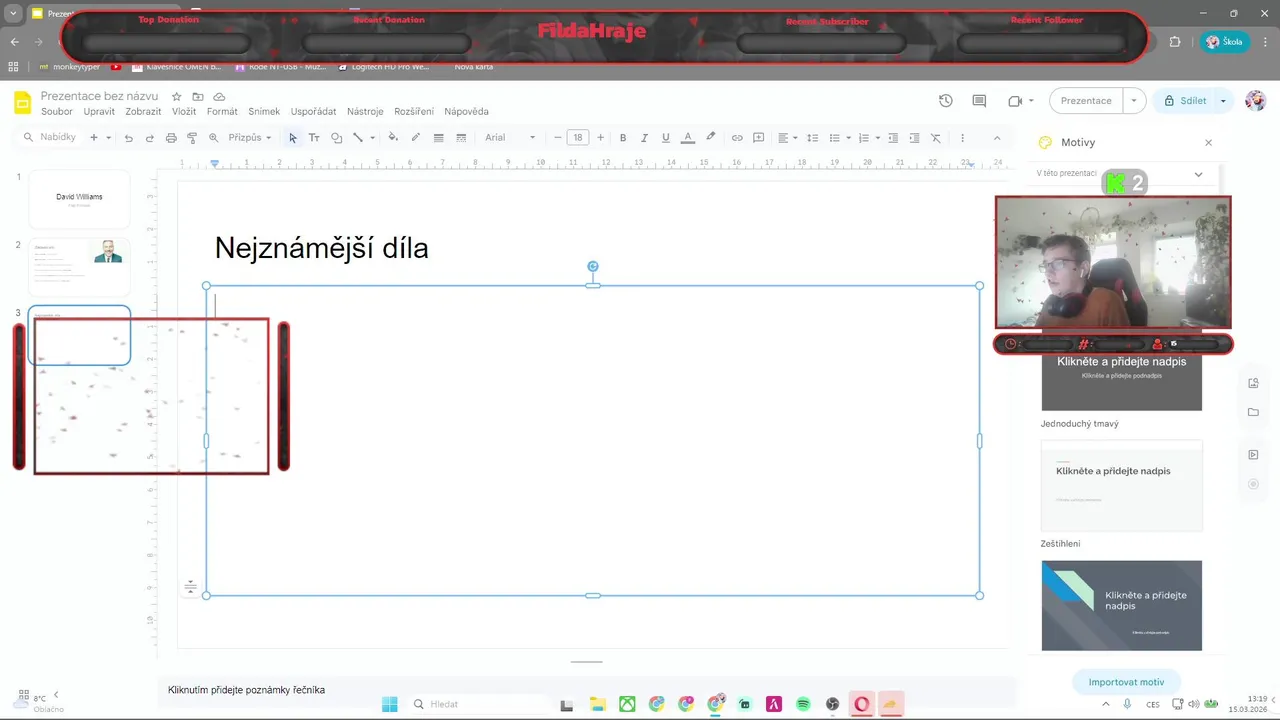Open border weight options
The image size is (1280, 720).
(438, 138)
